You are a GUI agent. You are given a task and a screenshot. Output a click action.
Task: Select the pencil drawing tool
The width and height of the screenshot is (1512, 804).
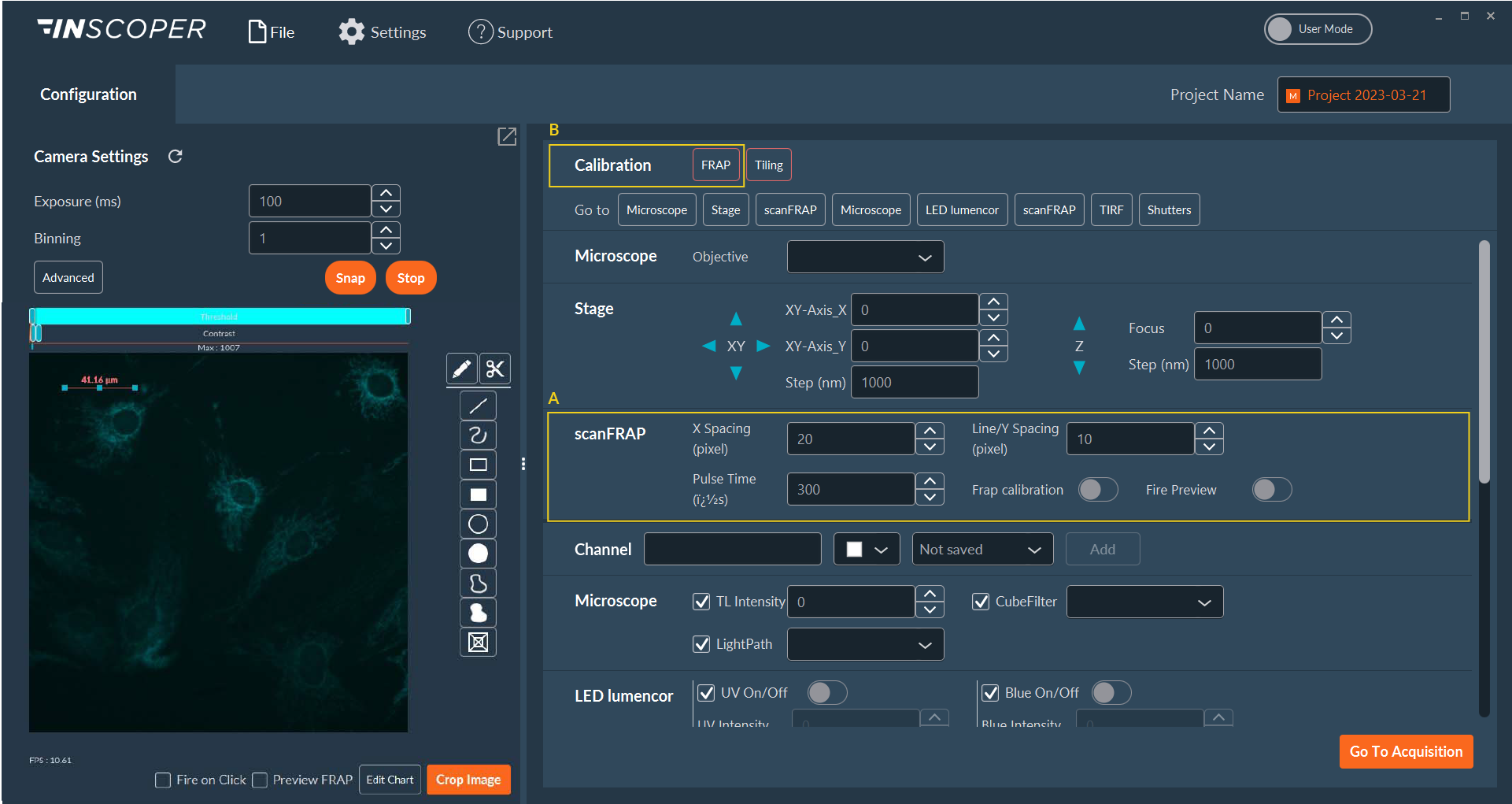pyautogui.click(x=461, y=368)
